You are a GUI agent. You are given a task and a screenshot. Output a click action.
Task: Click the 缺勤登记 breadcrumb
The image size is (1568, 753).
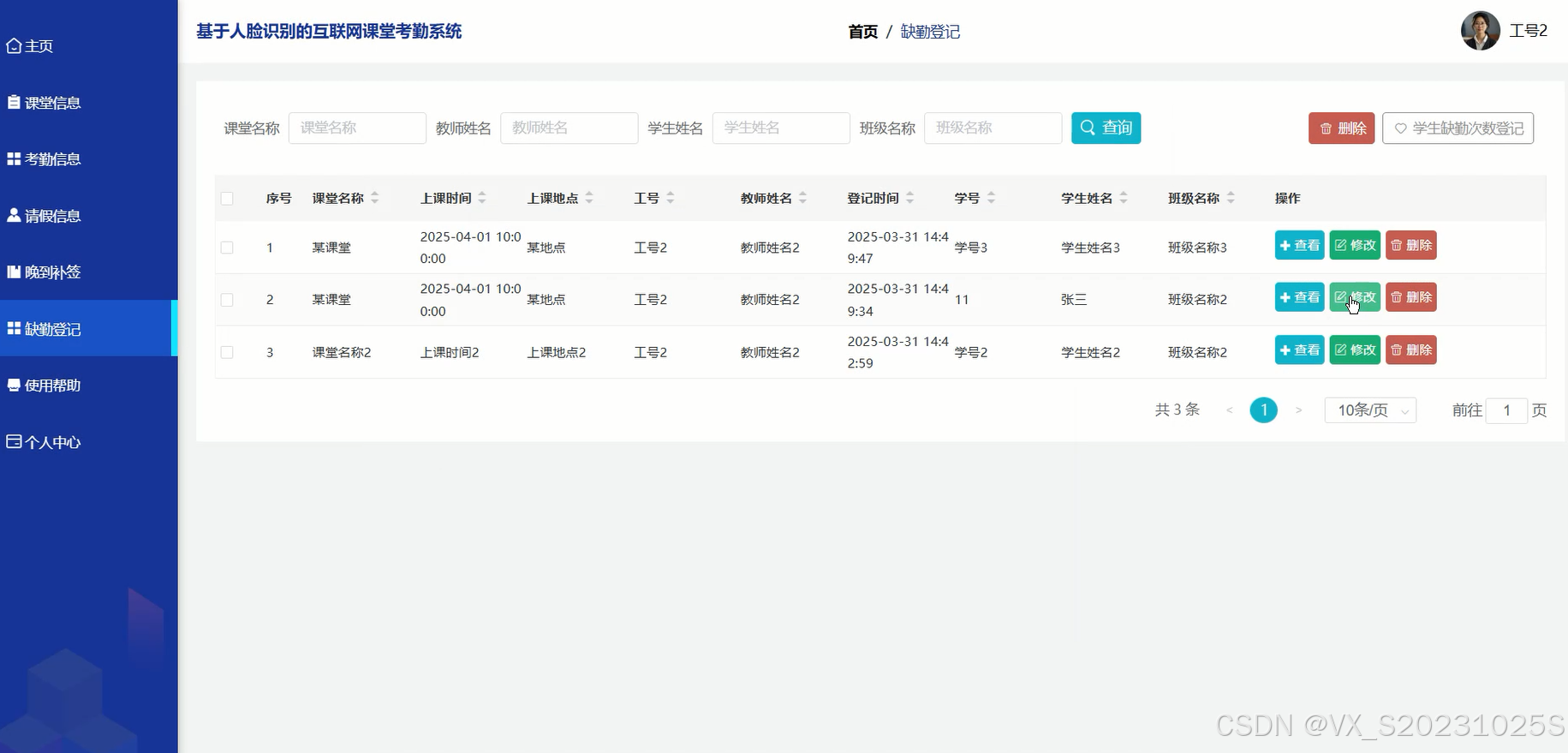coord(930,32)
